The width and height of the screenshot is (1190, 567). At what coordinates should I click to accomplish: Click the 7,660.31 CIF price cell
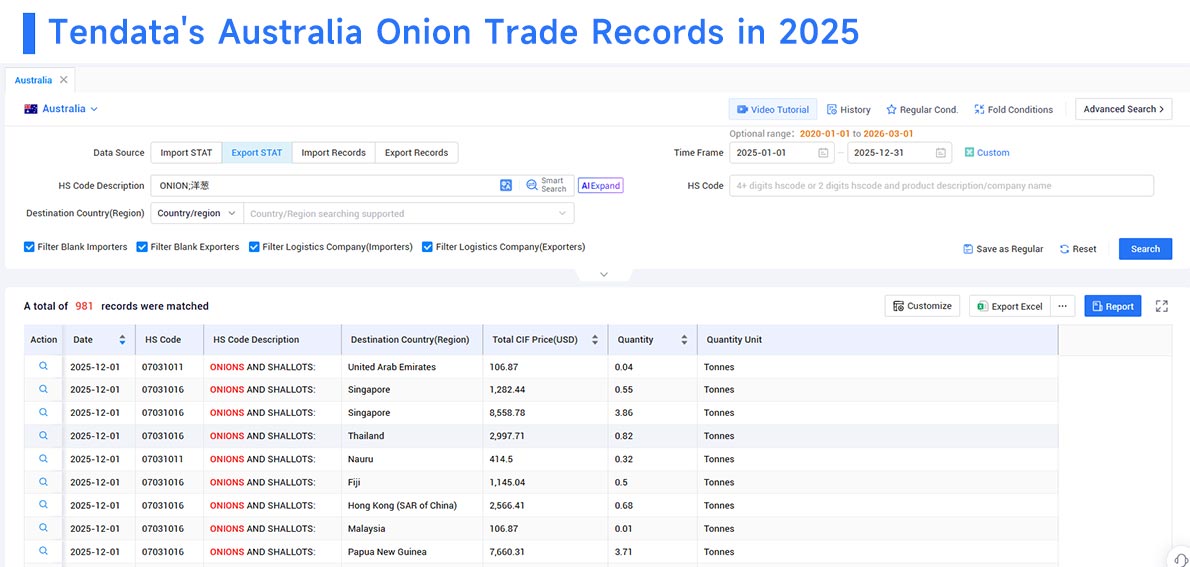pos(546,552)
